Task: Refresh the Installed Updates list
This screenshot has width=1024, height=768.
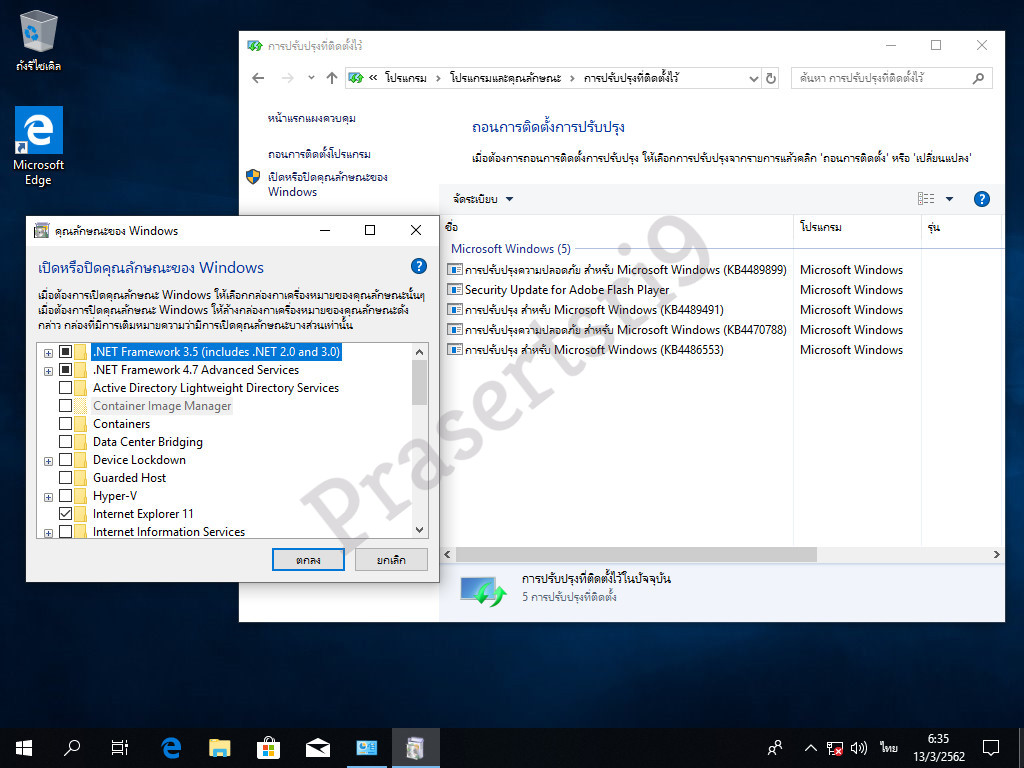Action: (771, 78)
